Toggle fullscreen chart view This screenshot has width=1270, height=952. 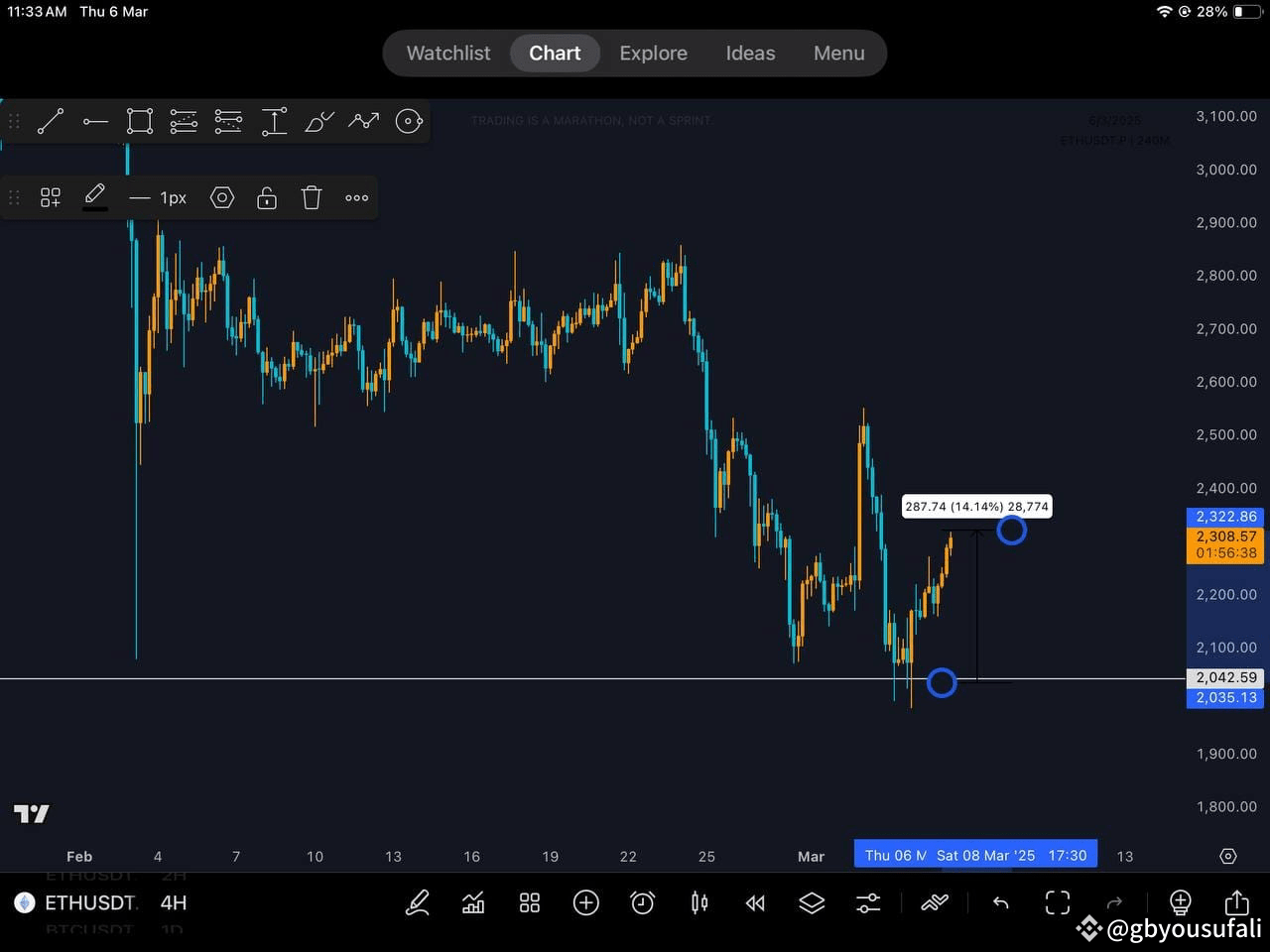coord(1057,903)
